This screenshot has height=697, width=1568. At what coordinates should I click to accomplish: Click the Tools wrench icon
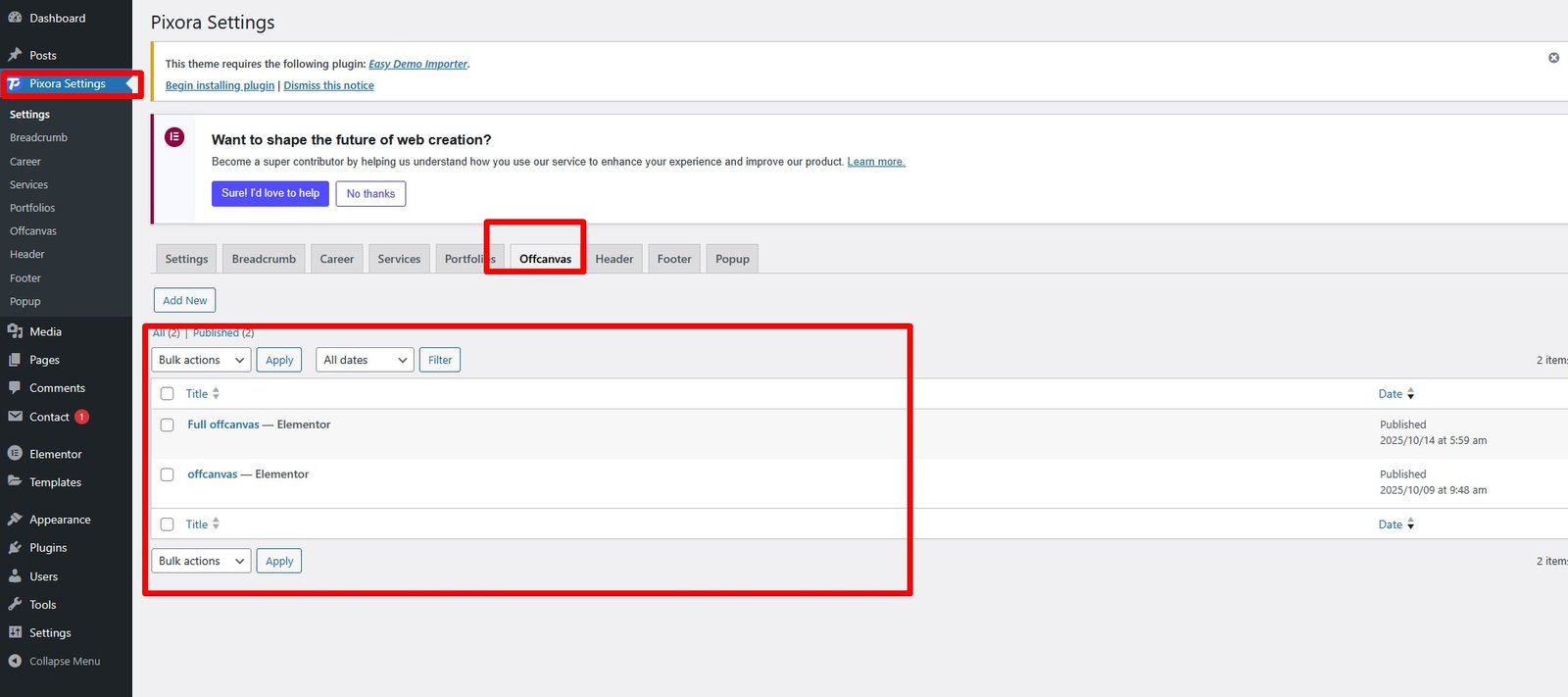click(x=15, y=605)
